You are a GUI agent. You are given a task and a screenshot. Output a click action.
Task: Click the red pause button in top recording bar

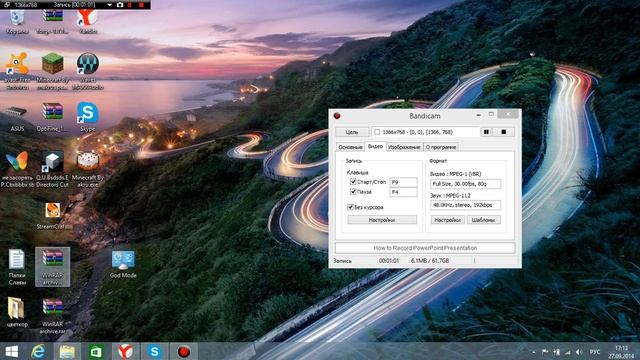[x=130, y=5]
